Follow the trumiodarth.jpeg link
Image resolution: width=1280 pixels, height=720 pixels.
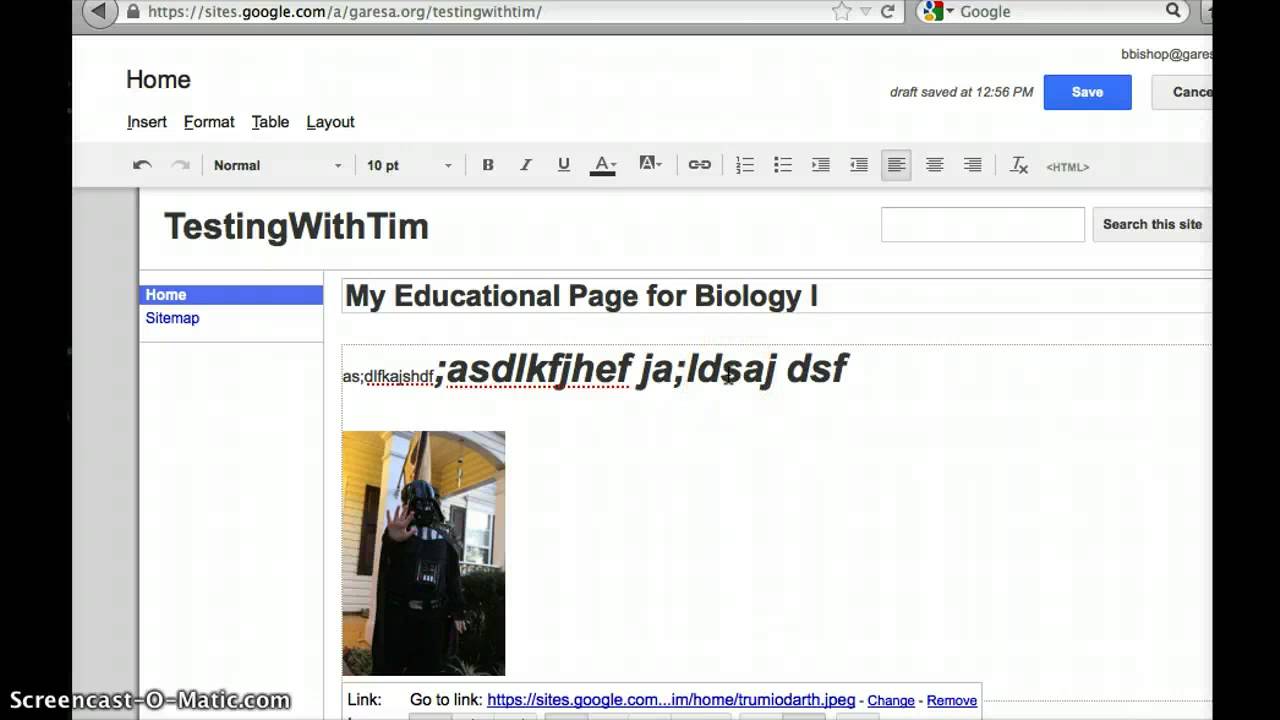click(671, 701)
